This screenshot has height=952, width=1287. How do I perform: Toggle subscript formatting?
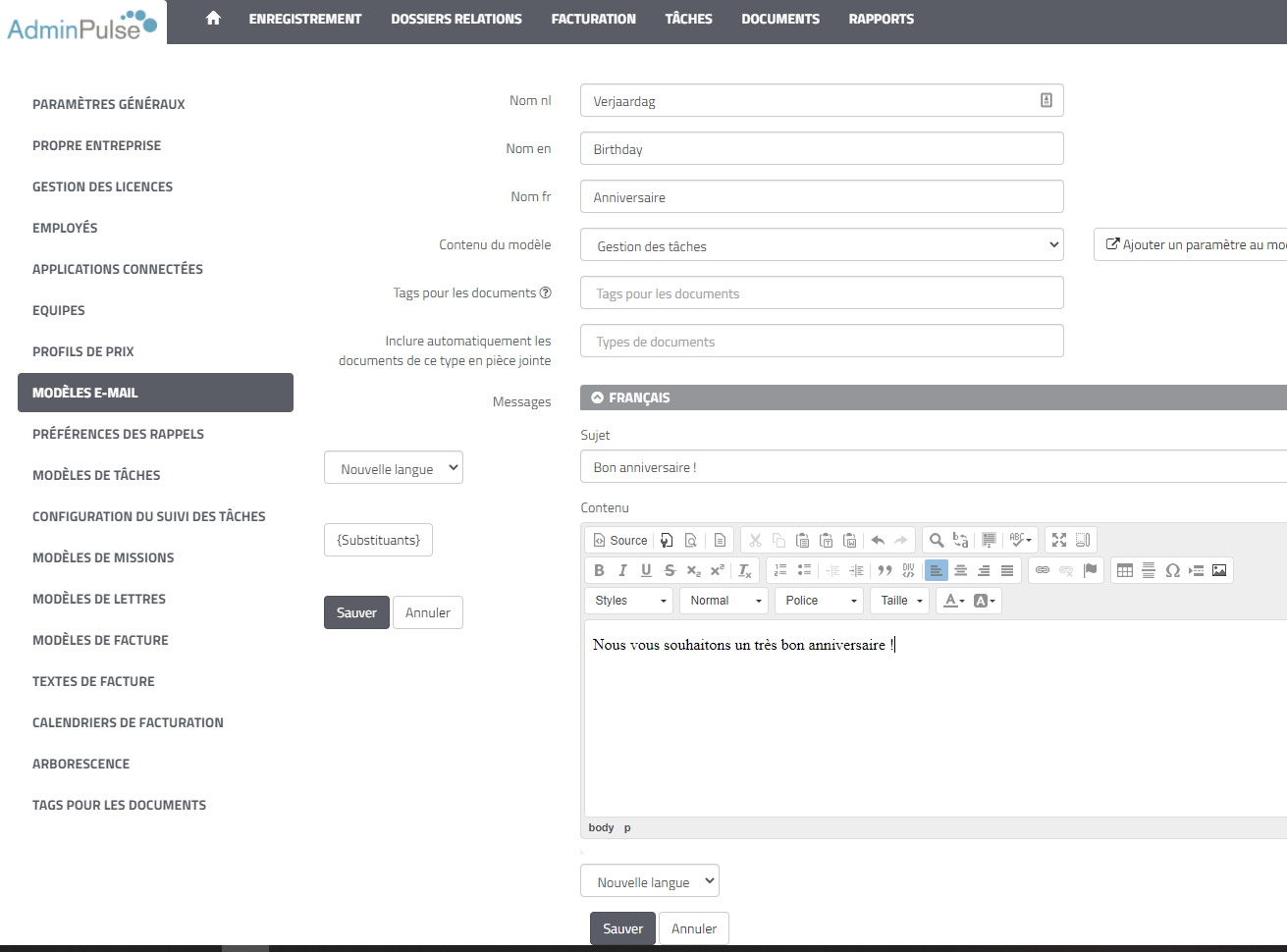[693, 570]
